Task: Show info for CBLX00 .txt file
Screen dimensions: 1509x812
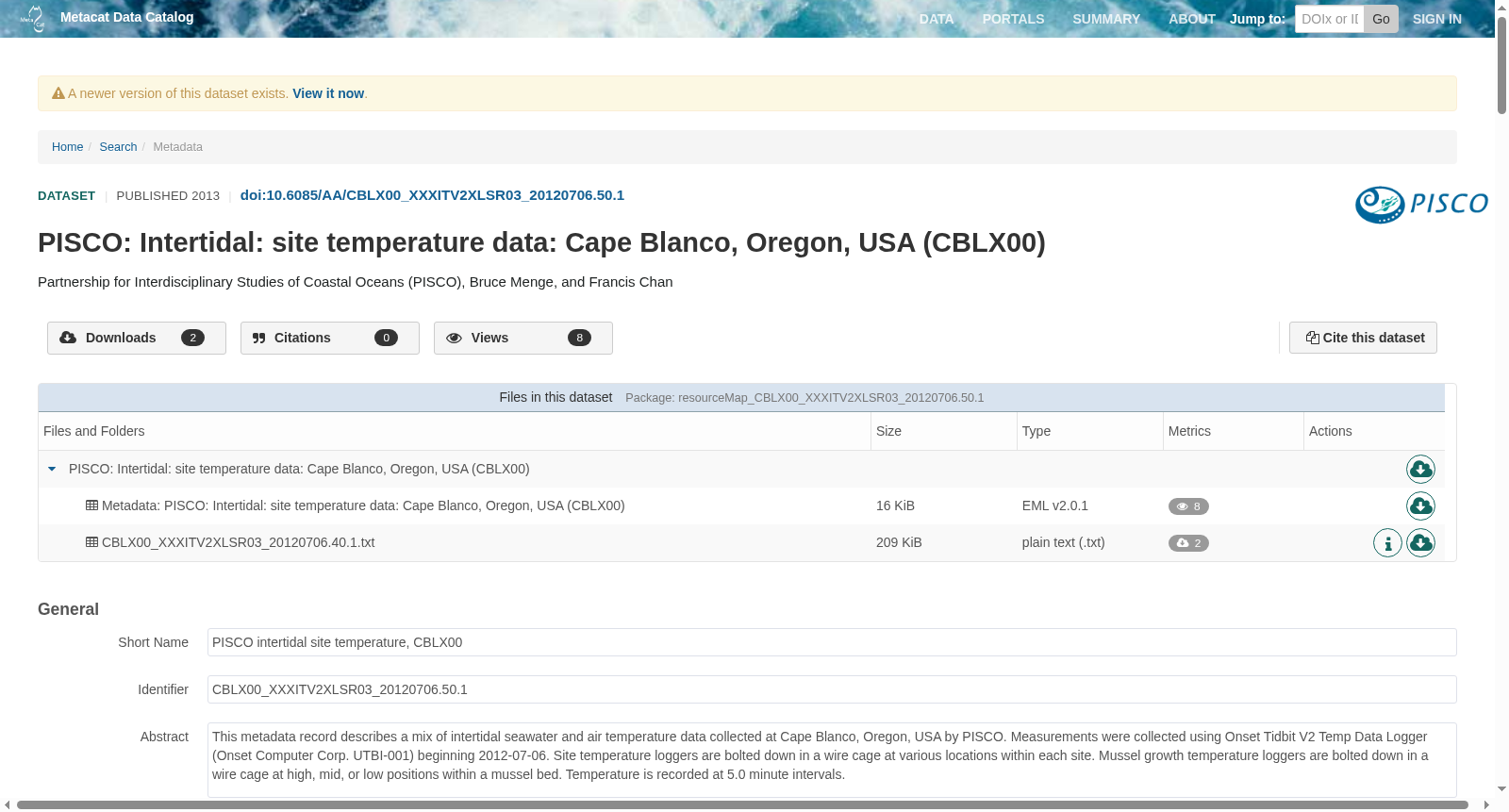Action: pos(1387,542)
